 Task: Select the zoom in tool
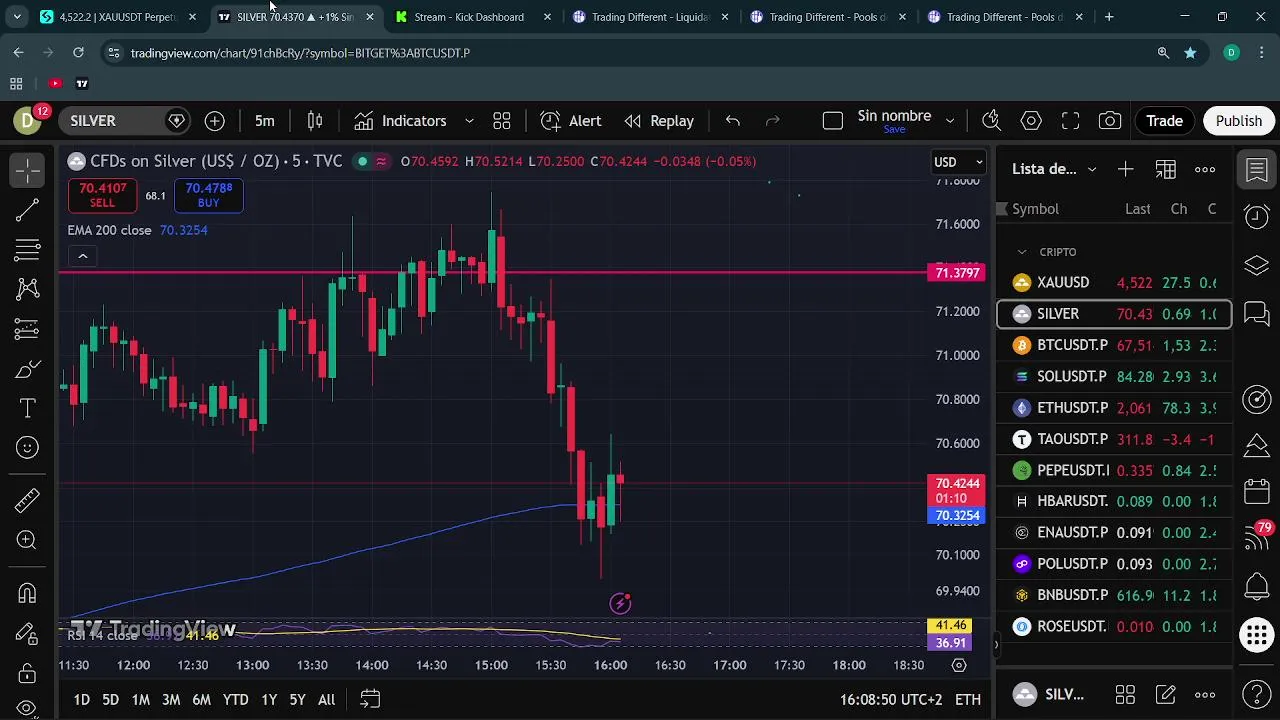(x=27, y=540)
